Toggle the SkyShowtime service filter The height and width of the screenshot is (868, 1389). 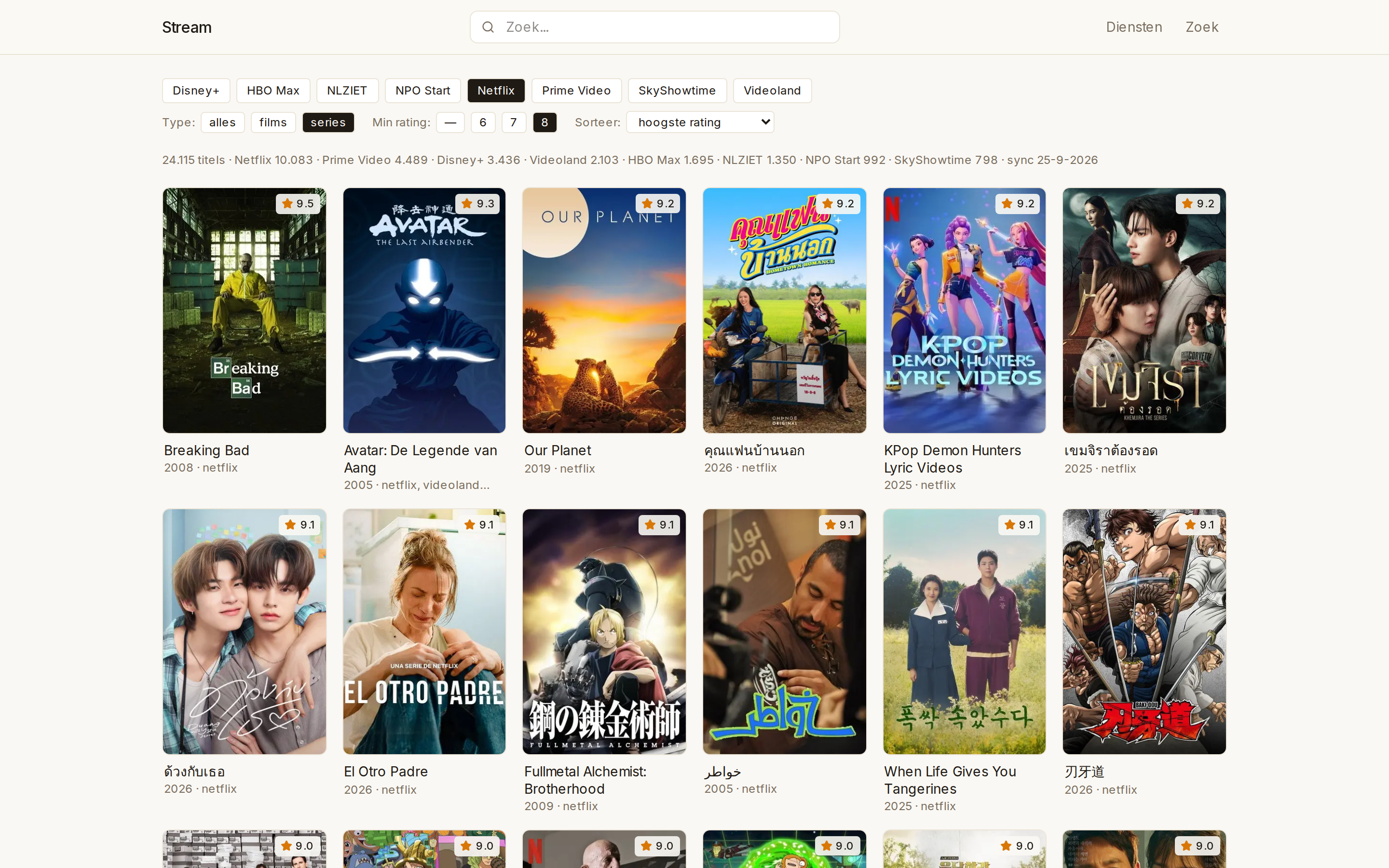click(x=677, y=91)
